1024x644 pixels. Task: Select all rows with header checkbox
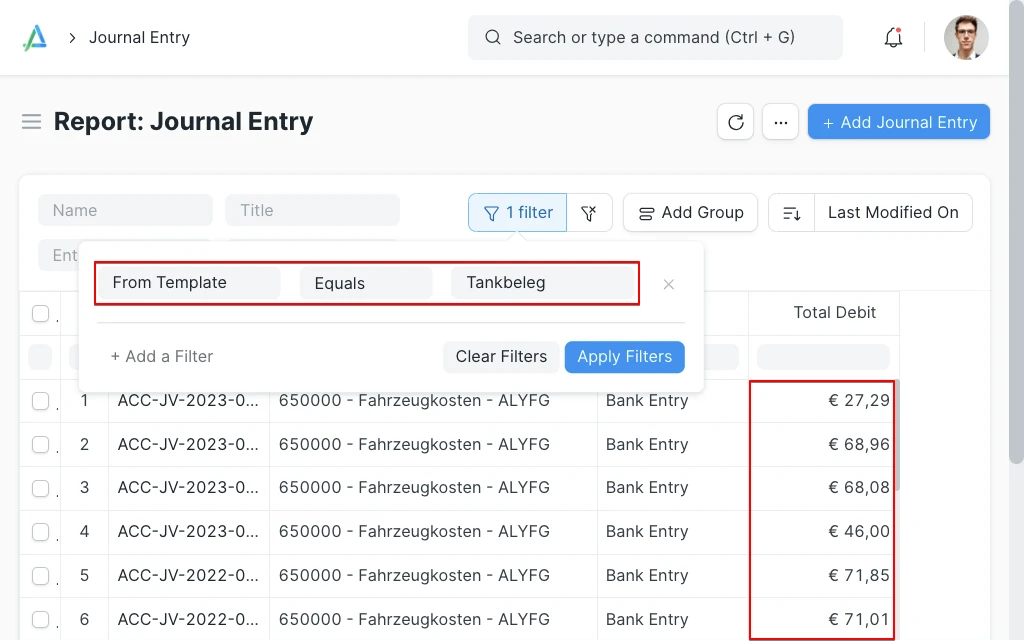(41, 314)
